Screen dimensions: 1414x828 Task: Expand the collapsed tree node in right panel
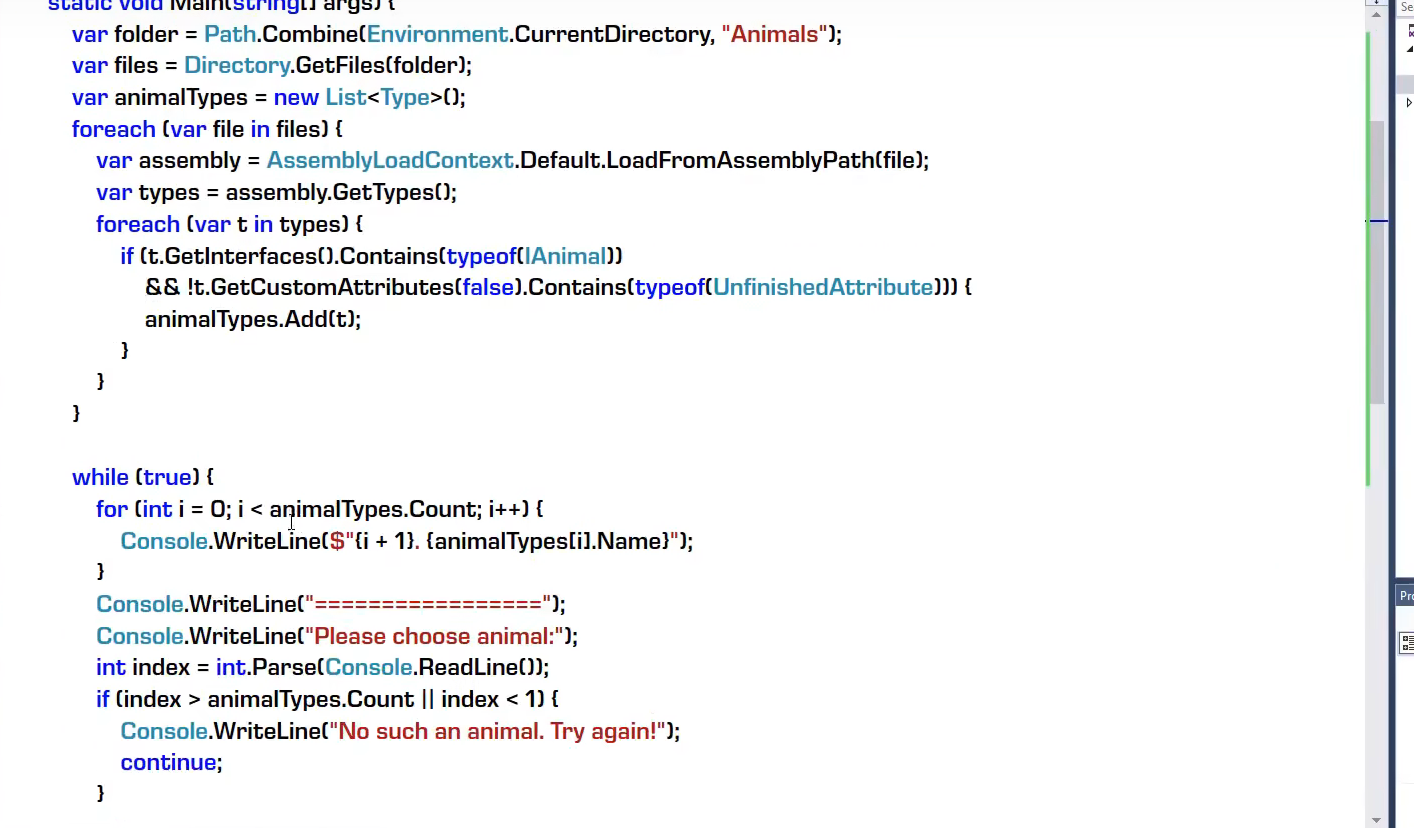click(1409, 102)
